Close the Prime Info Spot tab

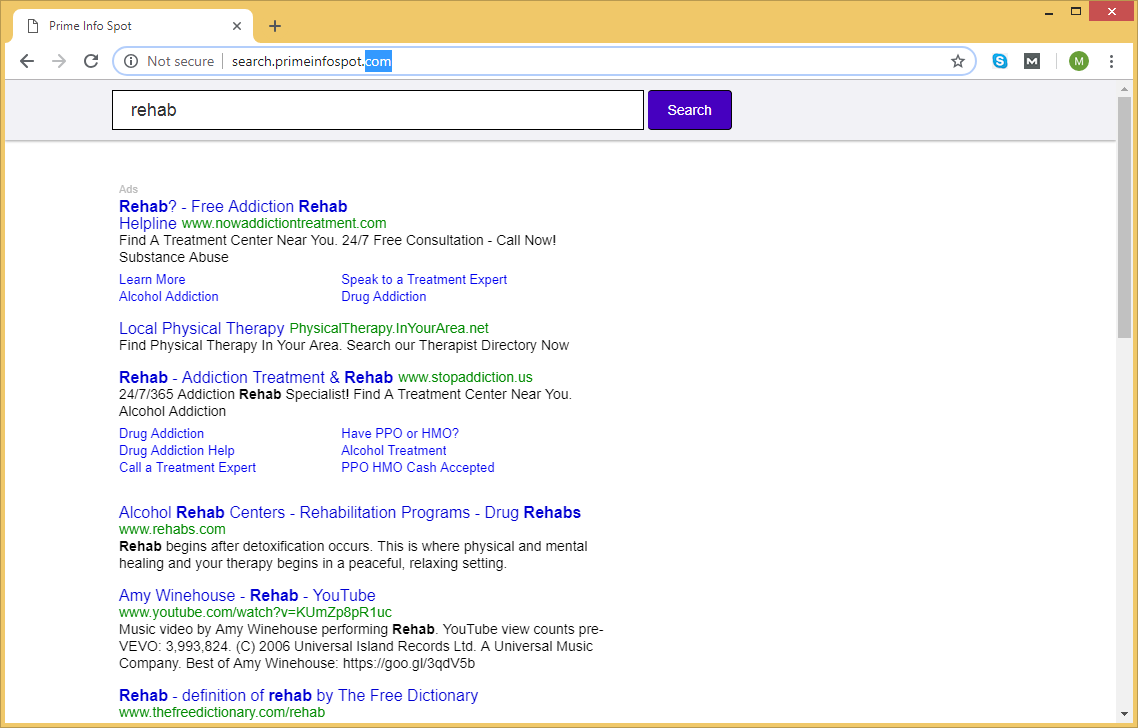(x=237, y=26)
